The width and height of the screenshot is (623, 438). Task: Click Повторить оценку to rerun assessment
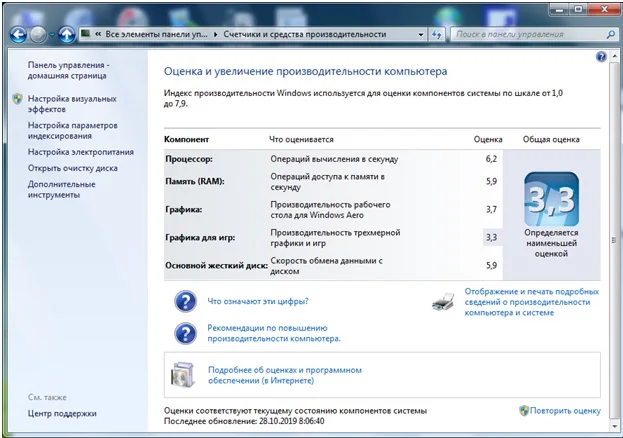pos(565,411)
